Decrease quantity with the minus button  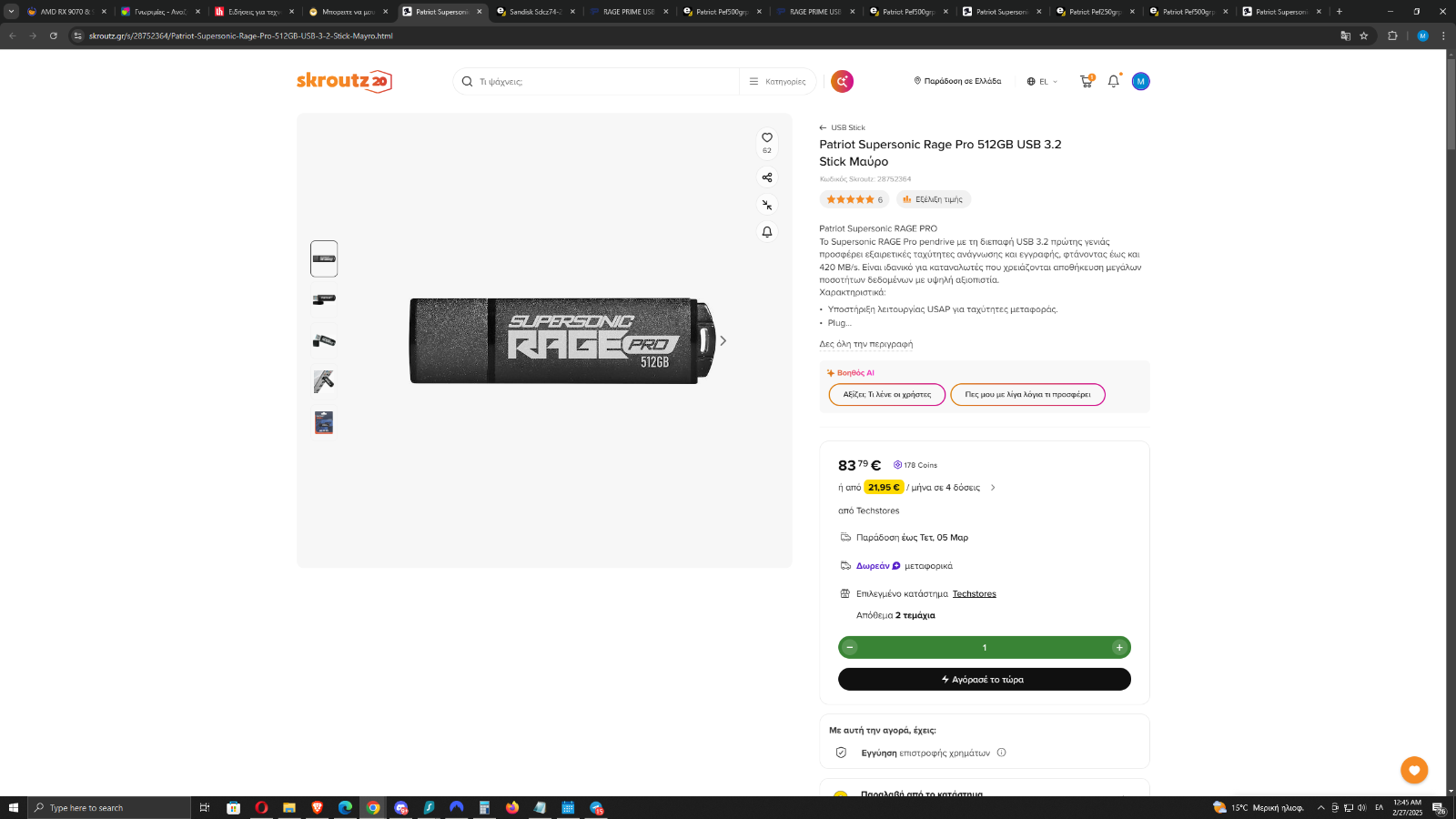coord(850,647)
